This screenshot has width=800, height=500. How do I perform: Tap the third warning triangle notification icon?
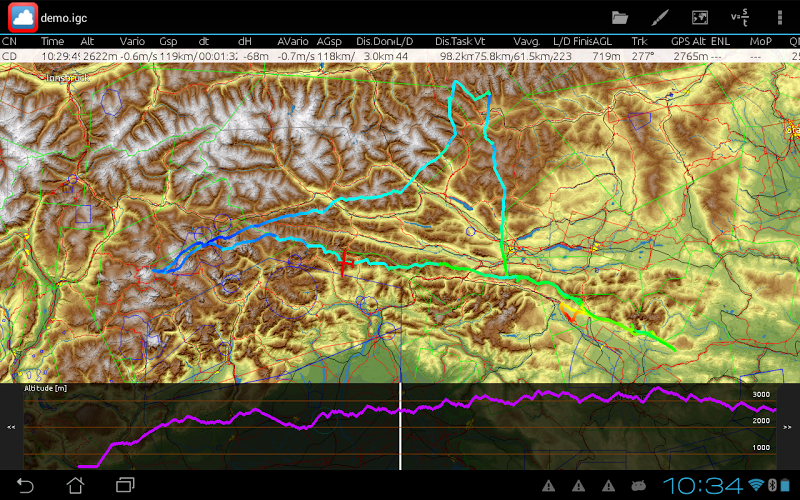[608, 485]
